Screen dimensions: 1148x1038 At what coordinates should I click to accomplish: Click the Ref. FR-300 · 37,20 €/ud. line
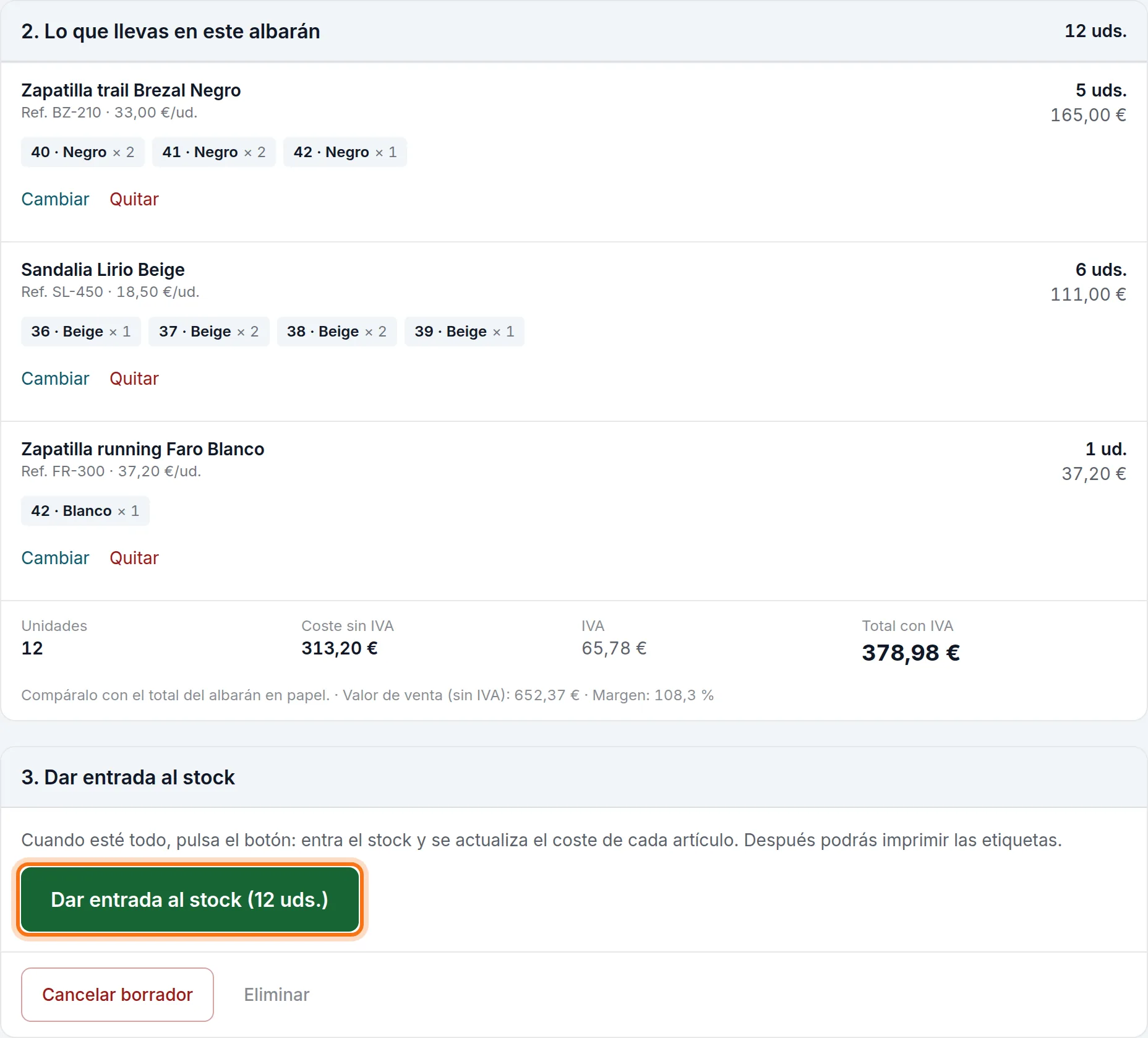pyautogui.click(x=111, y=471)
